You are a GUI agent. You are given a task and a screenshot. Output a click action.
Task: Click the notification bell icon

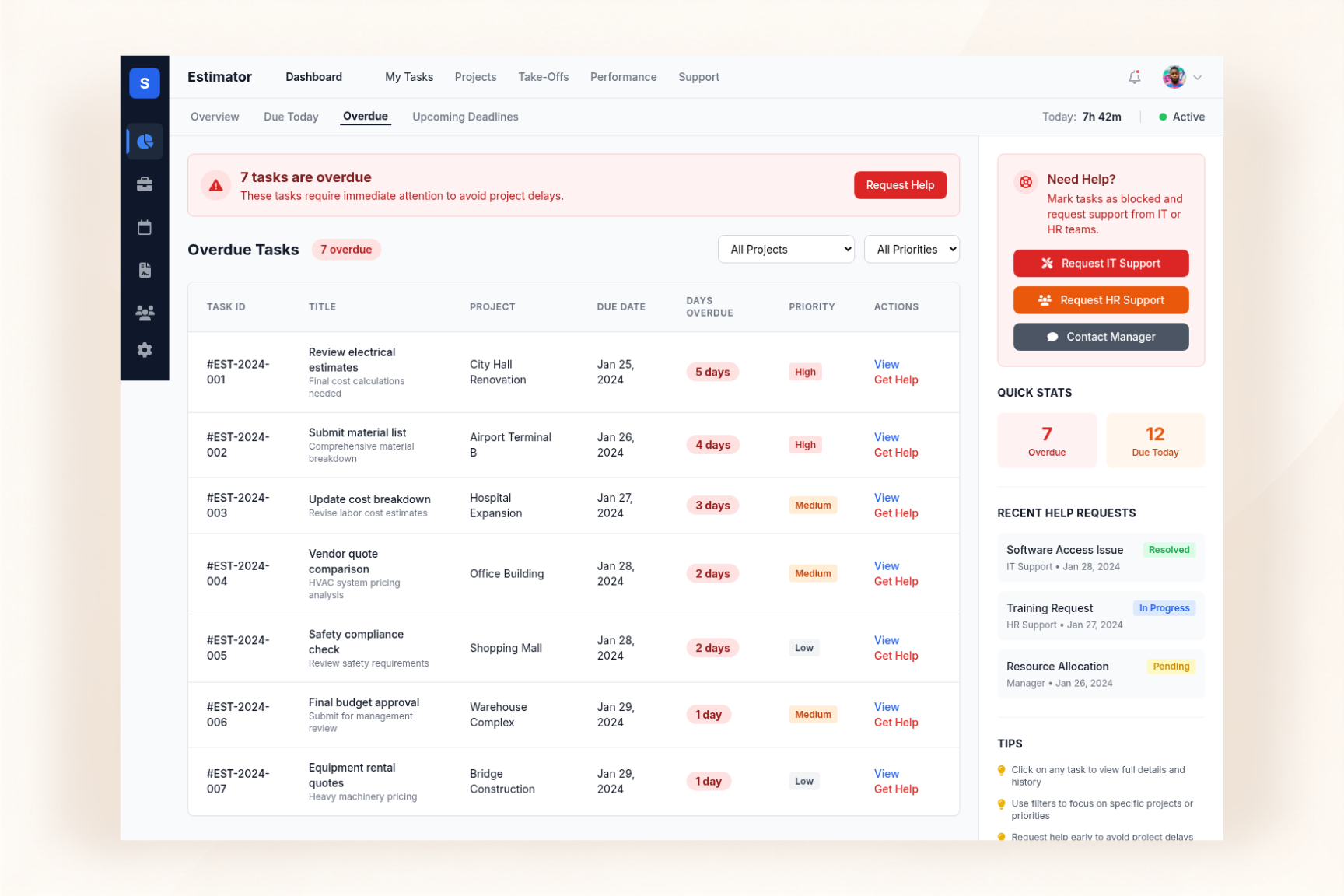point(1135,77)
